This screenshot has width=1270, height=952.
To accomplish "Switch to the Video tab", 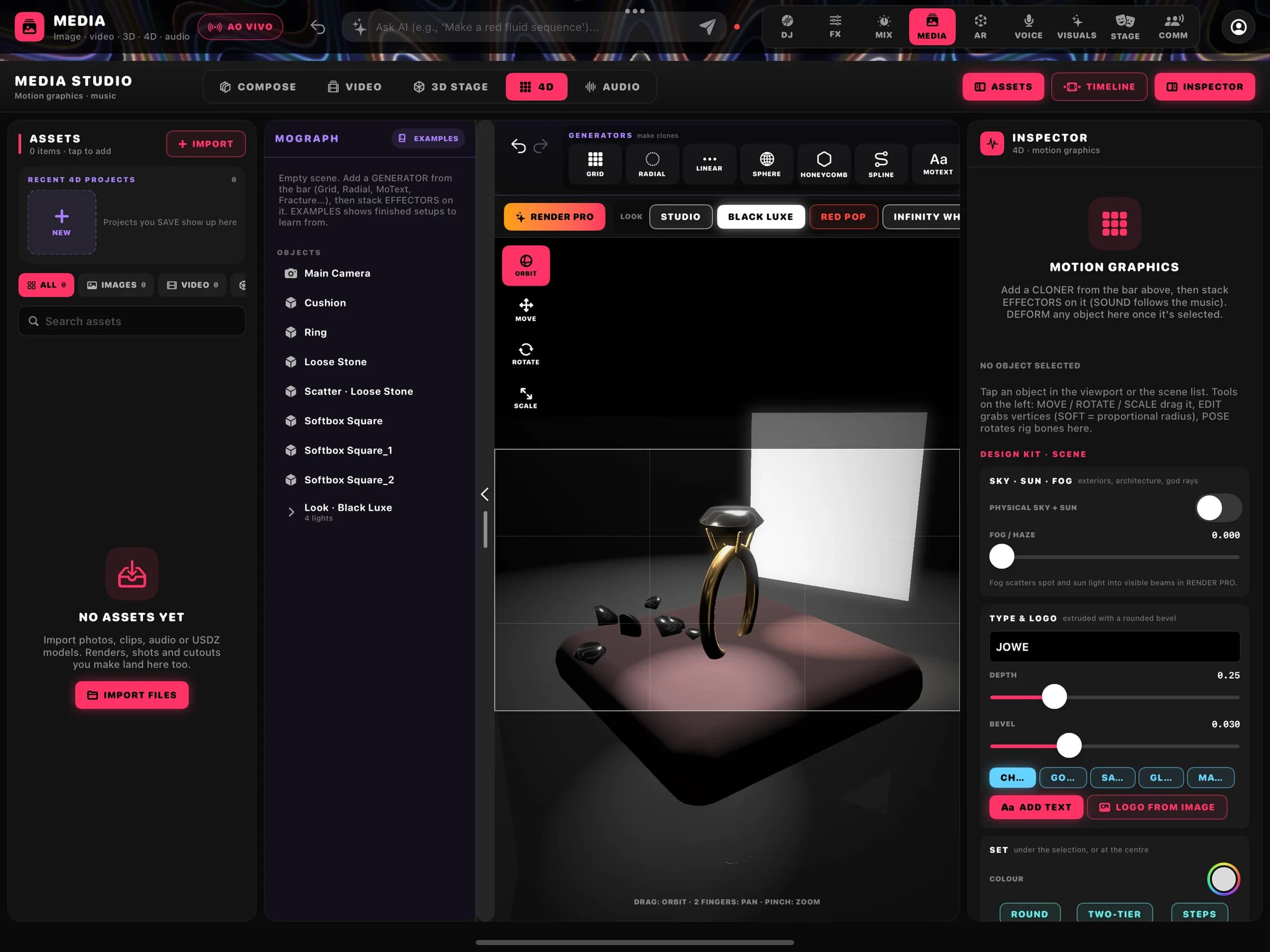I will point(354,87).
